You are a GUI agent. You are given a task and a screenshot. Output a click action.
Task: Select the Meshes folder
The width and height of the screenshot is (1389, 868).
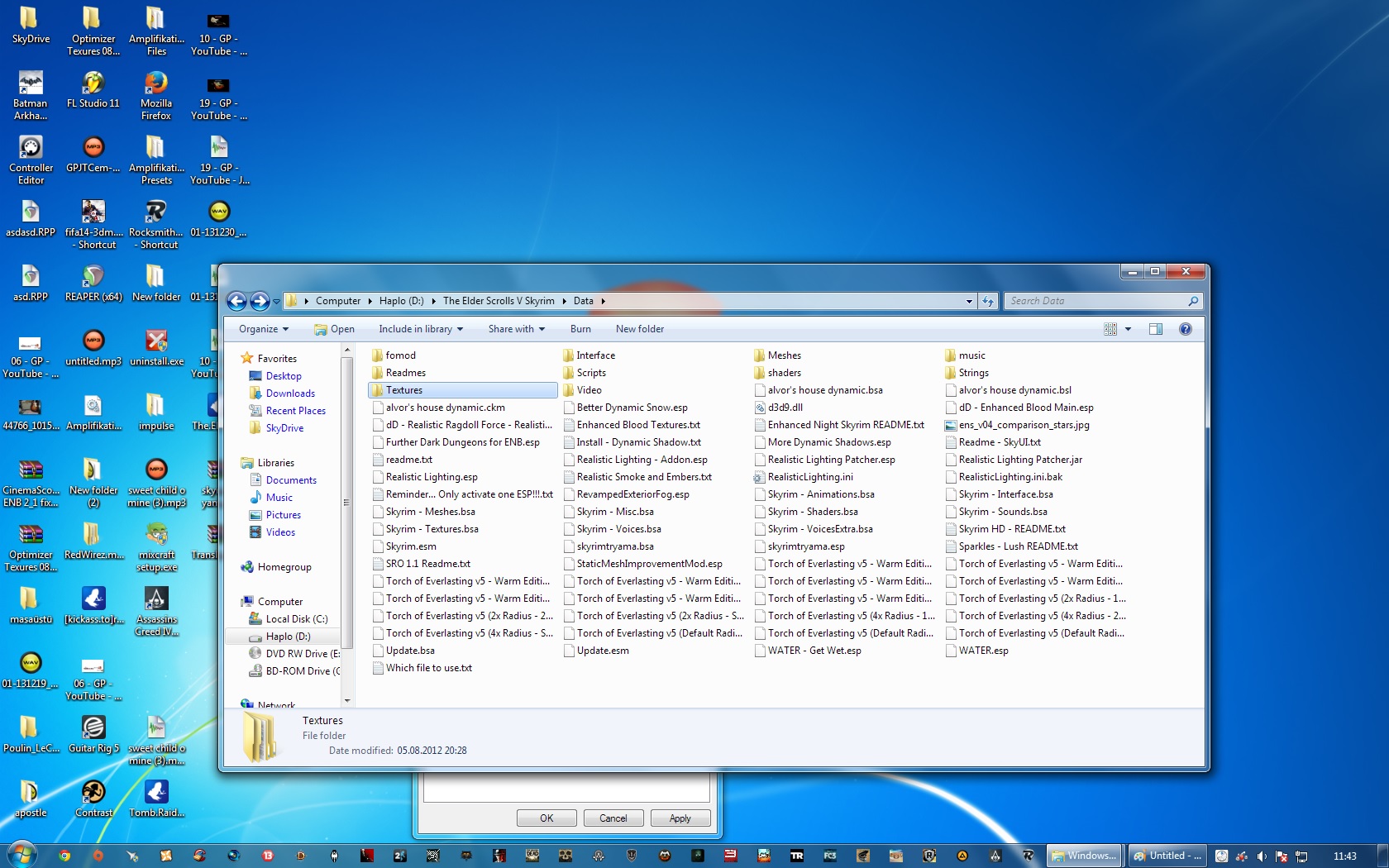click(x=785, y=355)
